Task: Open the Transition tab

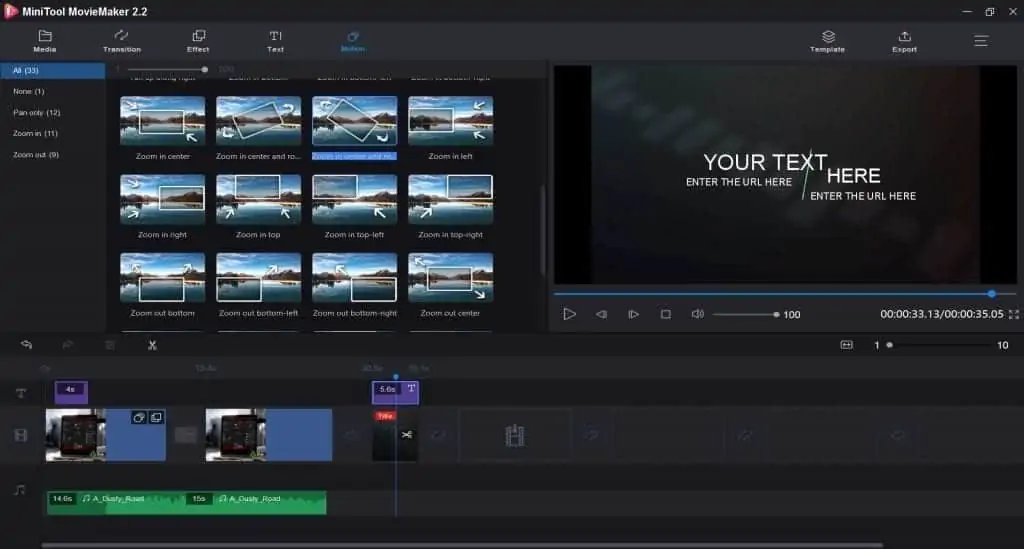Action: pyautogui.click(x=121, y=41)
